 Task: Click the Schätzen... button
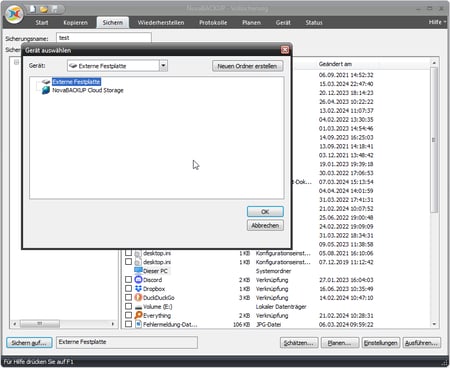[x=299, y=343]
